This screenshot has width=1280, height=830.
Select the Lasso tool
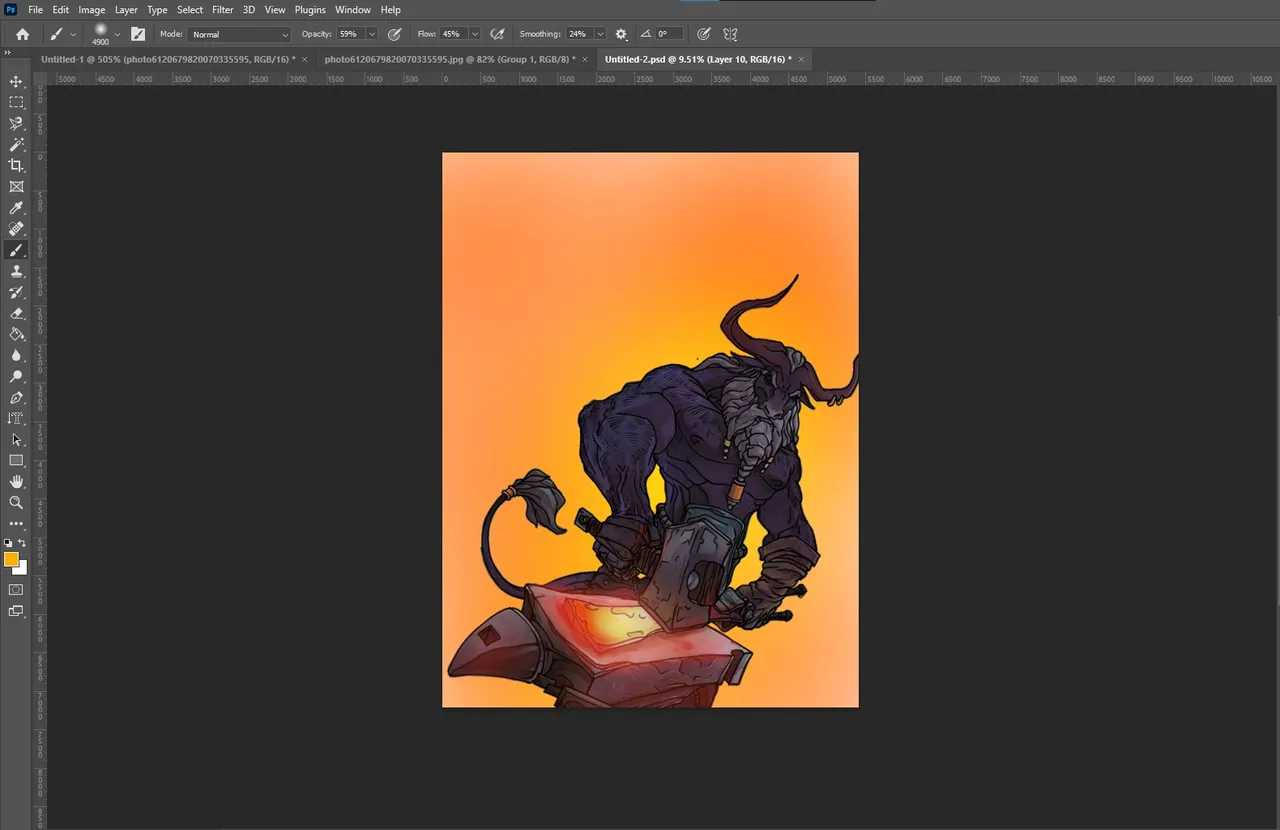(16, 123)
